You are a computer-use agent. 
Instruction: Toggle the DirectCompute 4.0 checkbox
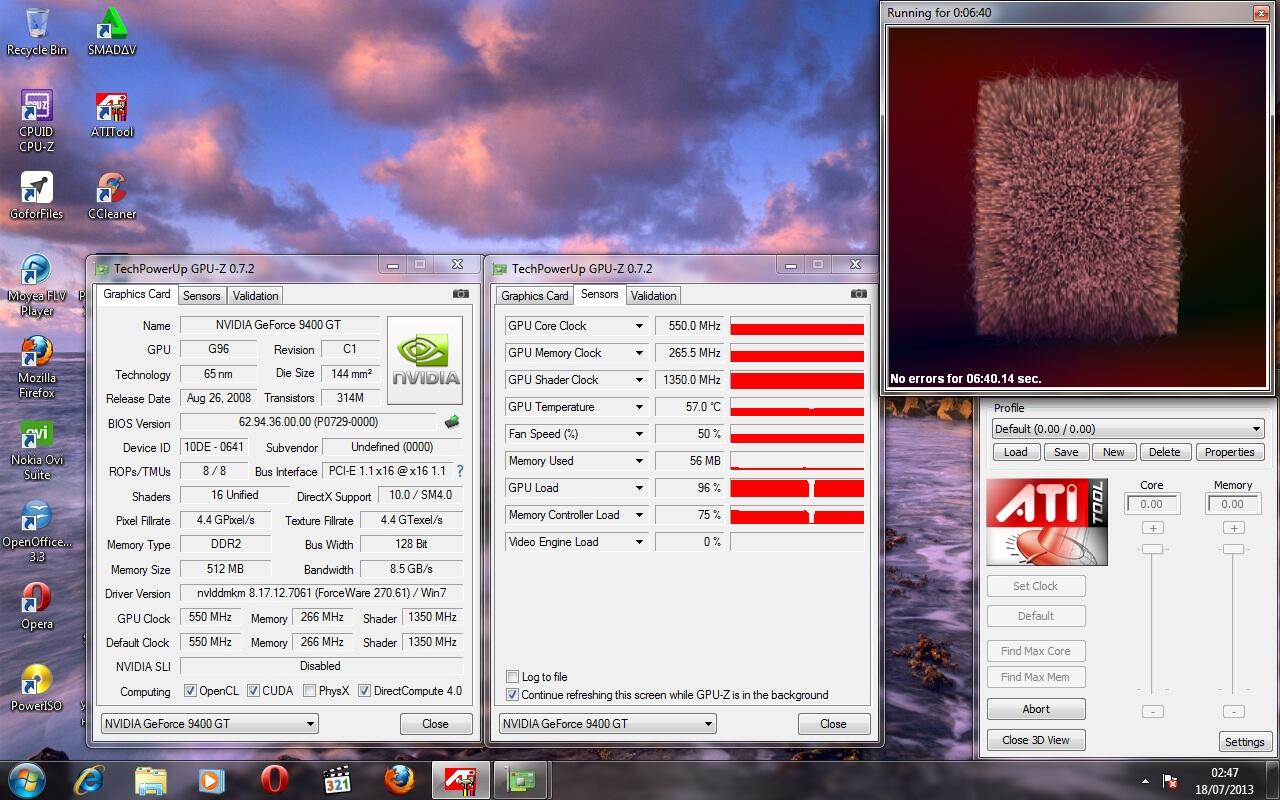coord(364,691)
